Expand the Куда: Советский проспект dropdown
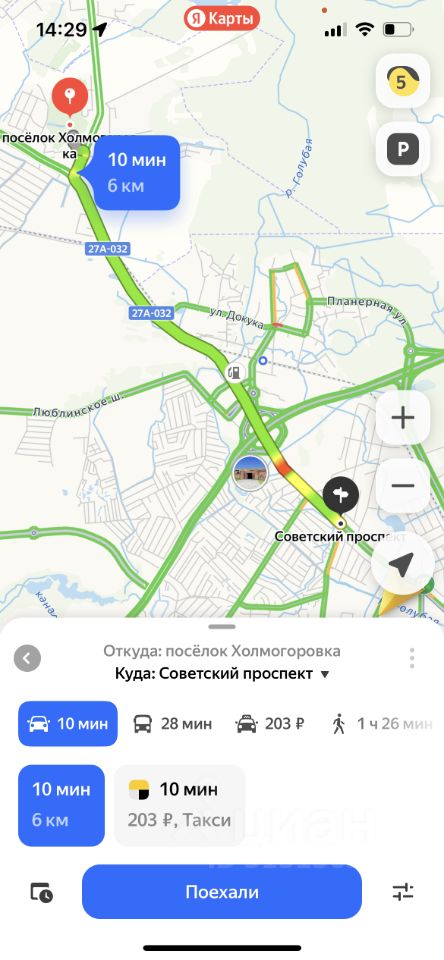Image resolution: width=444 pixels, height=960 pixels. point(222,674)
